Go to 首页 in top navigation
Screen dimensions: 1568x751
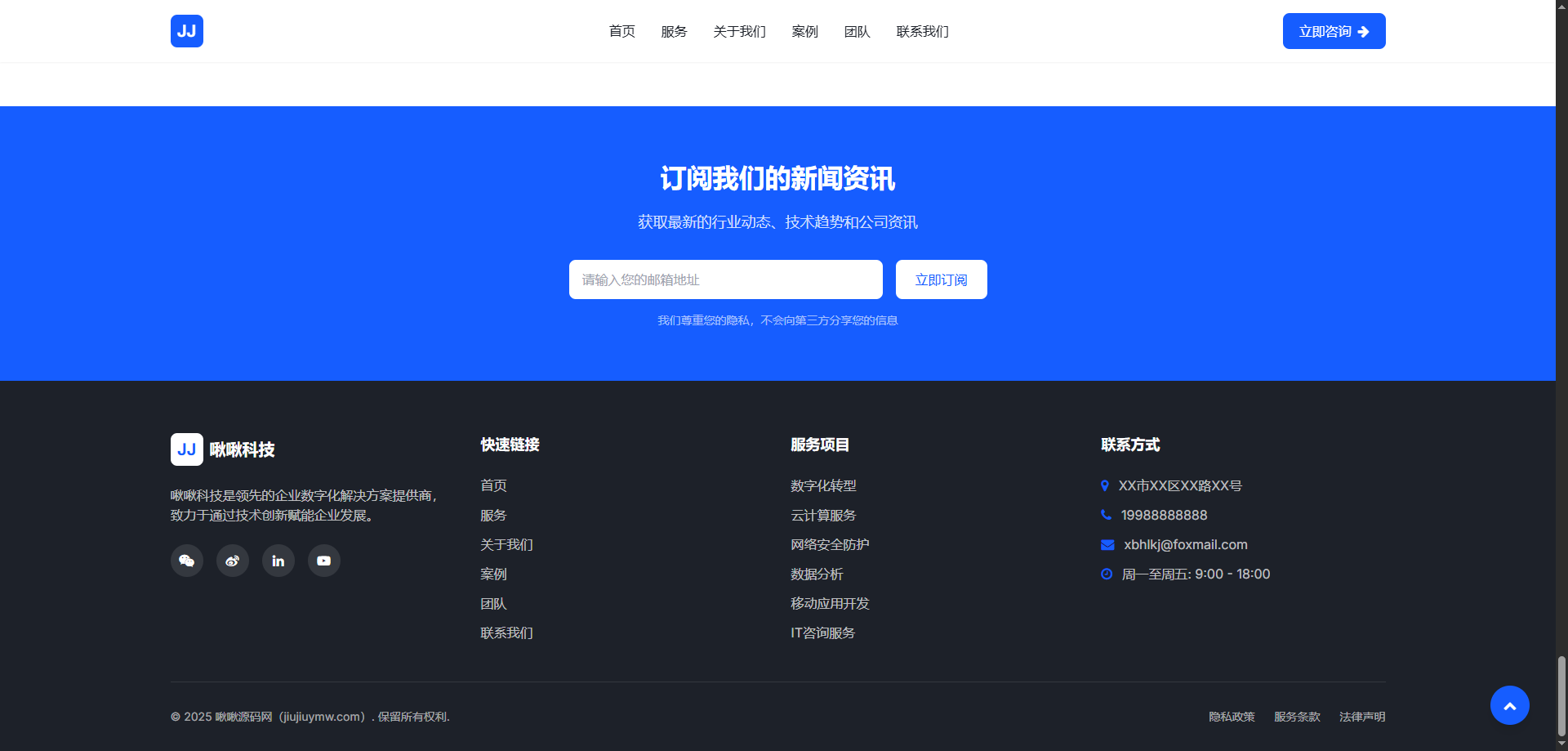[x=622, y=31]
